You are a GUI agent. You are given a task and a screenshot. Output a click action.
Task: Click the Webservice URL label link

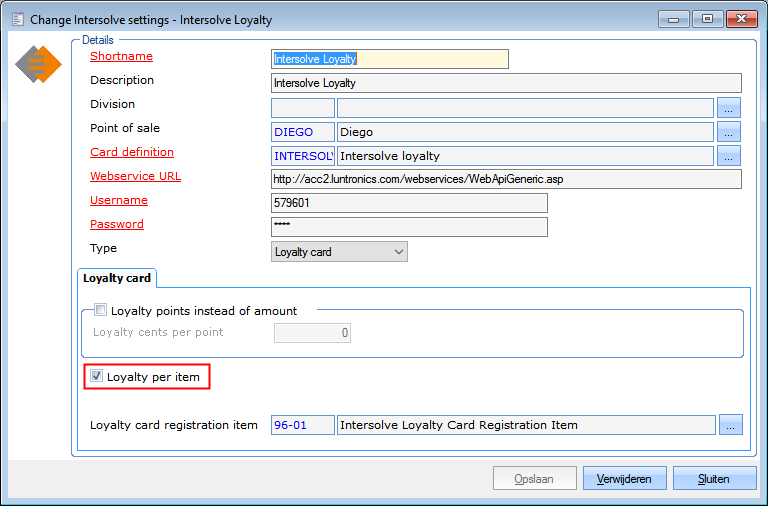point(135,176)
